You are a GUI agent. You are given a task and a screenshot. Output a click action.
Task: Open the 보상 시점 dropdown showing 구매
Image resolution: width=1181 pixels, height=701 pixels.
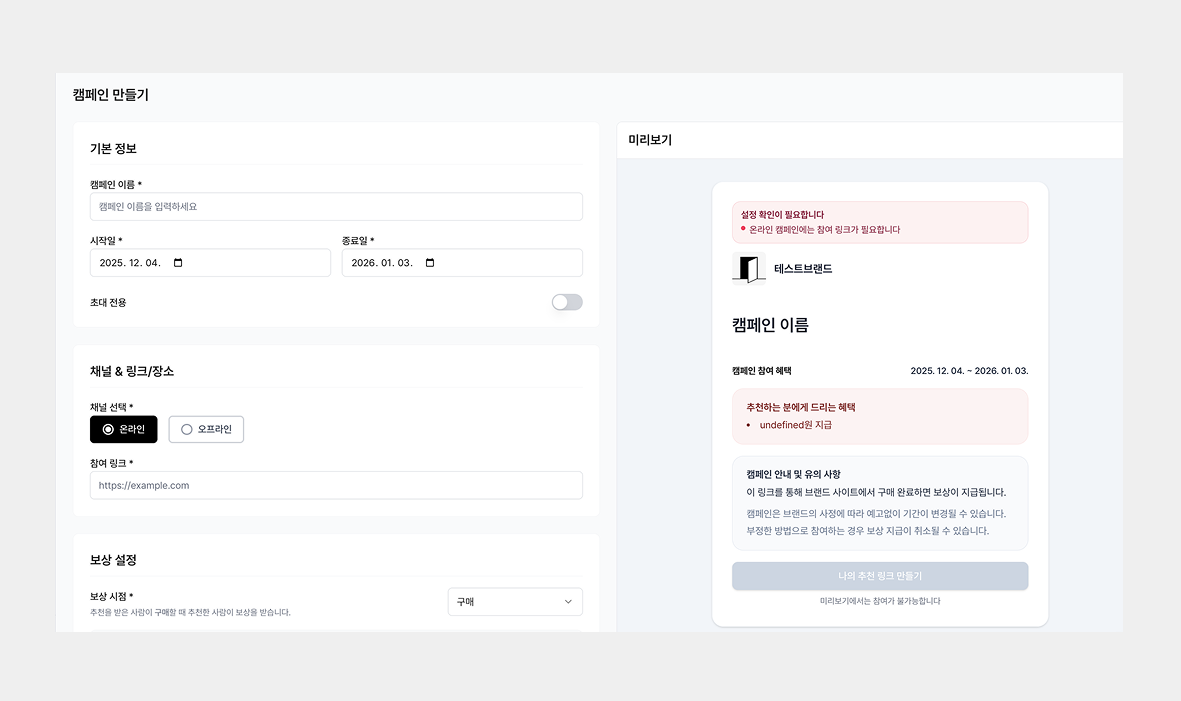pyautogui.click(x=515, y=601)
